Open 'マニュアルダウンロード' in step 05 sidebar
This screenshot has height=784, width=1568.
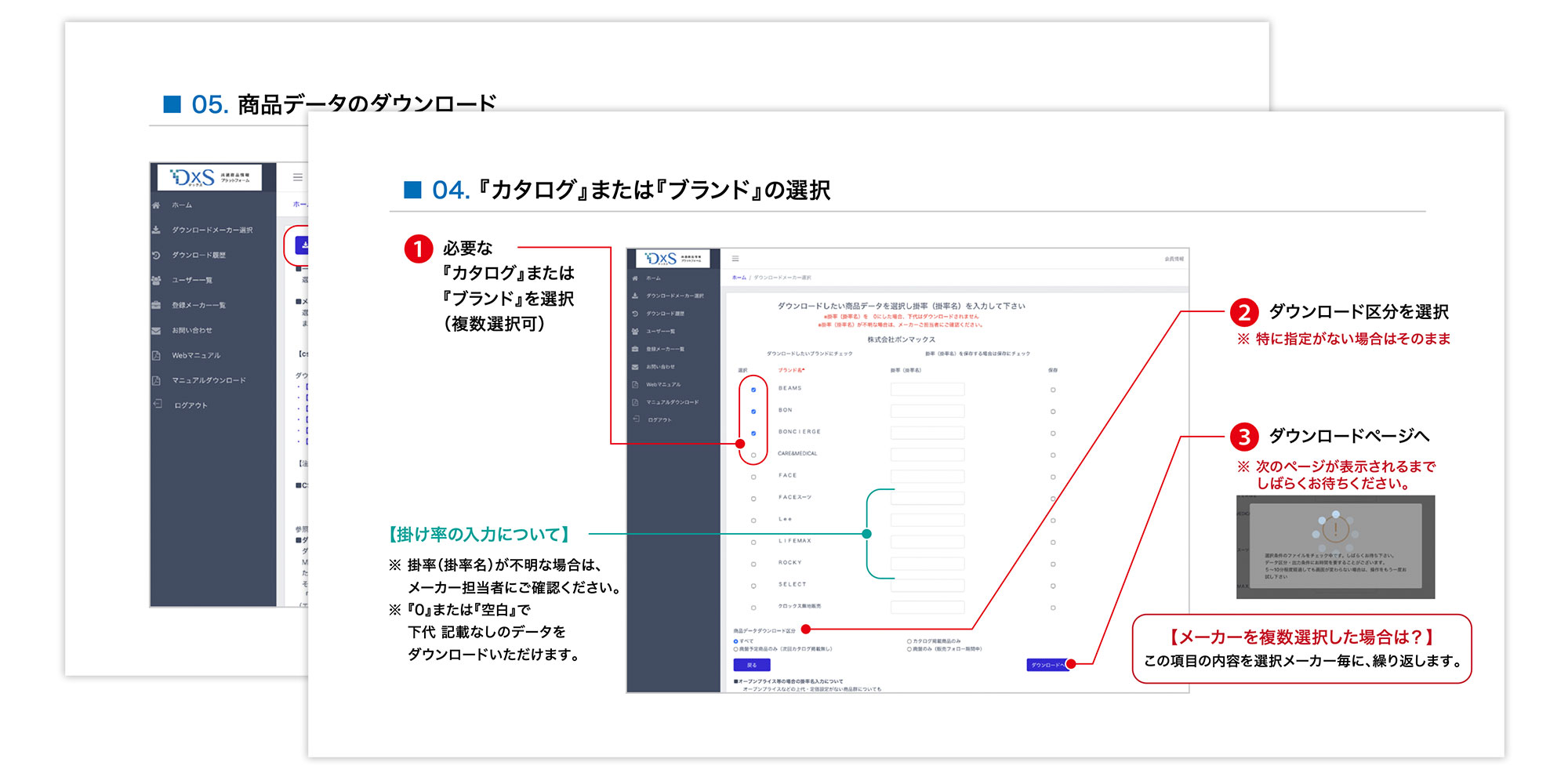click(x=209, y=381)
